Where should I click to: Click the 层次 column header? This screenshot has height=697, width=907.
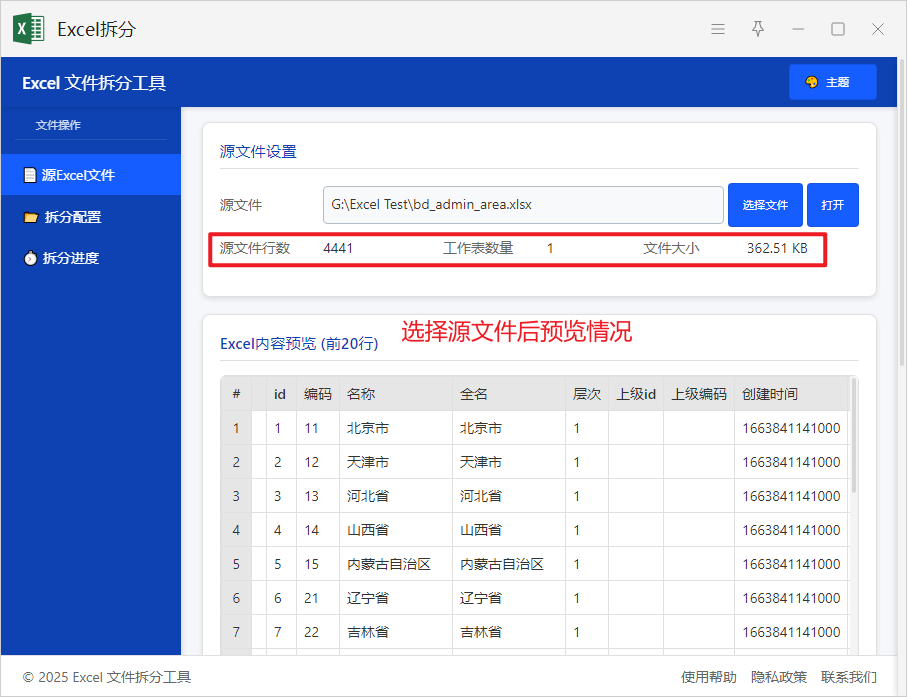pyautogui.click(x=587, y=394)
